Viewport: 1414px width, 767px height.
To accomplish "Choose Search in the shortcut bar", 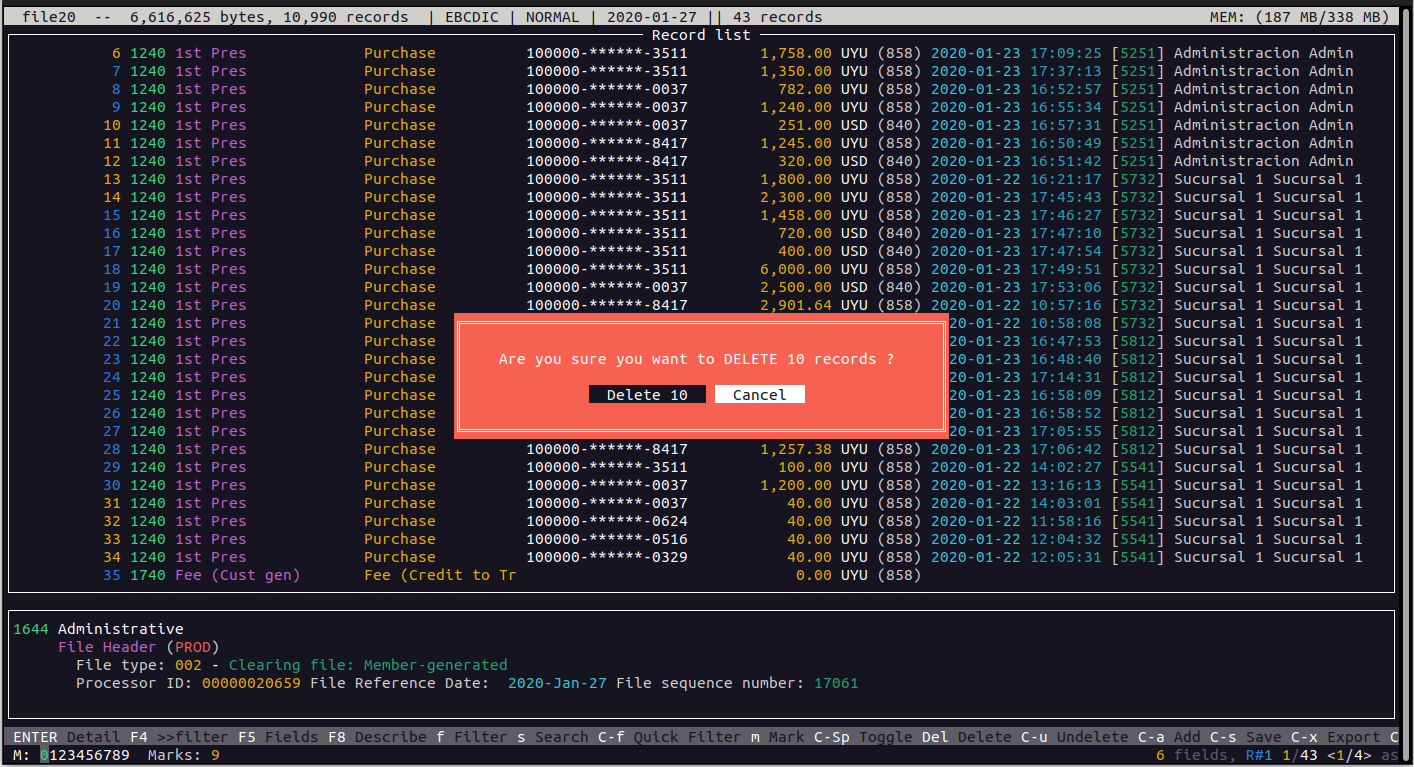I will (561, 737).
